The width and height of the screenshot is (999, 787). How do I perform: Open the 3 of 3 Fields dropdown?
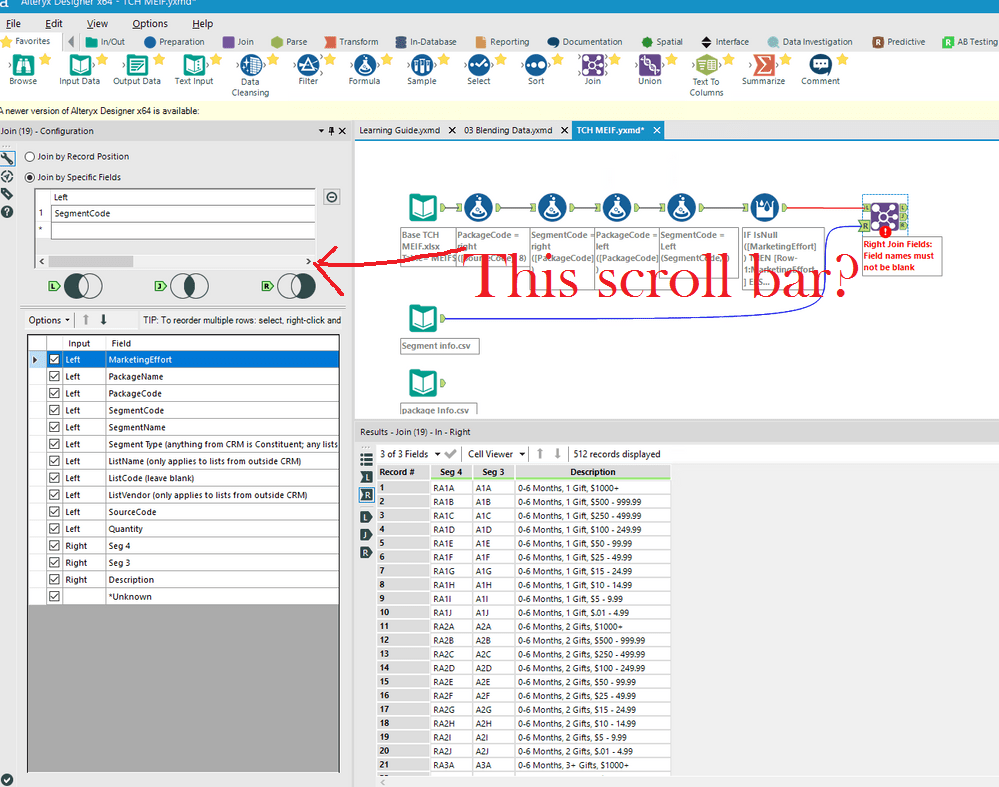[x=418, y=453]
